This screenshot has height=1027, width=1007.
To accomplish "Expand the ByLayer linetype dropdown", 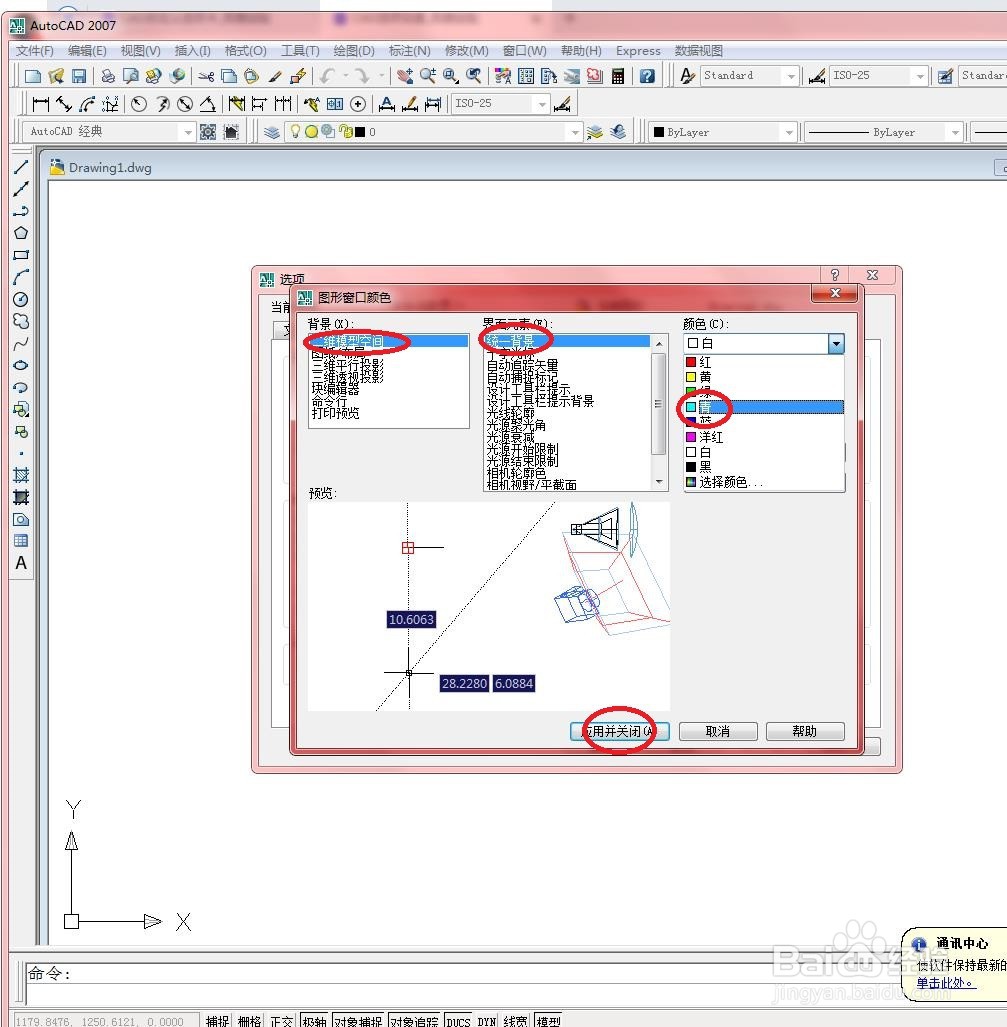I will tap(955, 132).
